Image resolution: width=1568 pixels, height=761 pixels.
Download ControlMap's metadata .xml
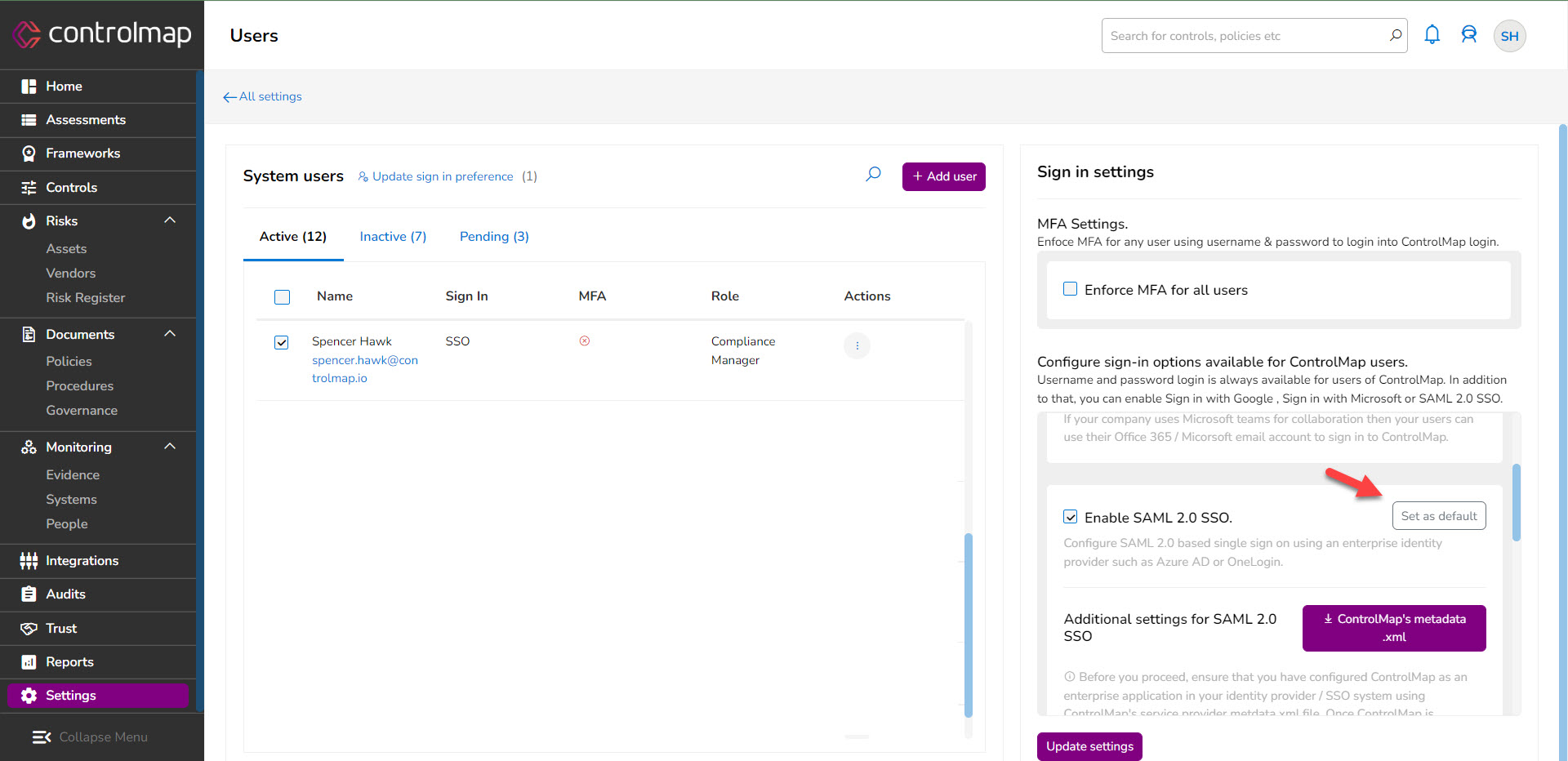[x=1394, y=628]
